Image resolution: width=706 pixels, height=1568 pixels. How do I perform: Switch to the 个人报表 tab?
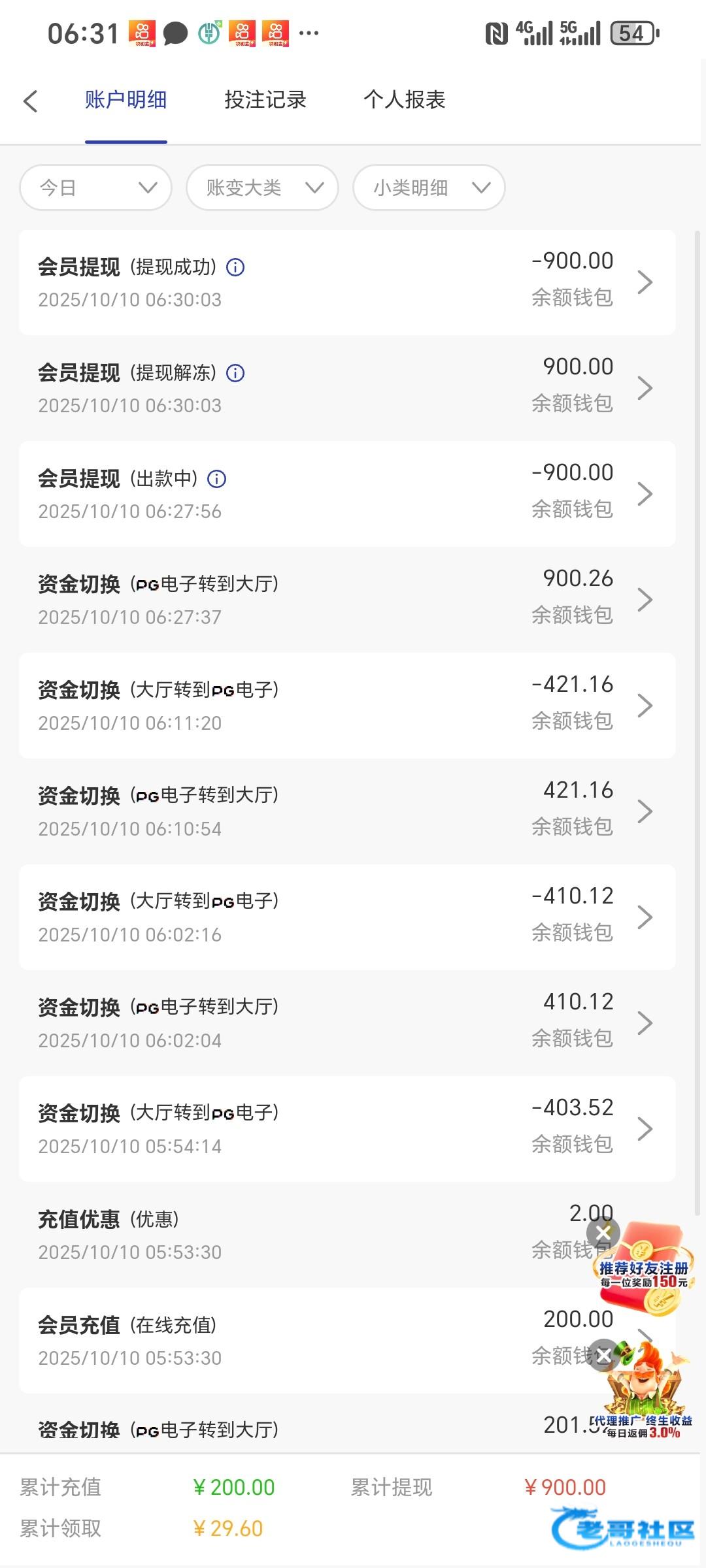[x=405, y=100]
